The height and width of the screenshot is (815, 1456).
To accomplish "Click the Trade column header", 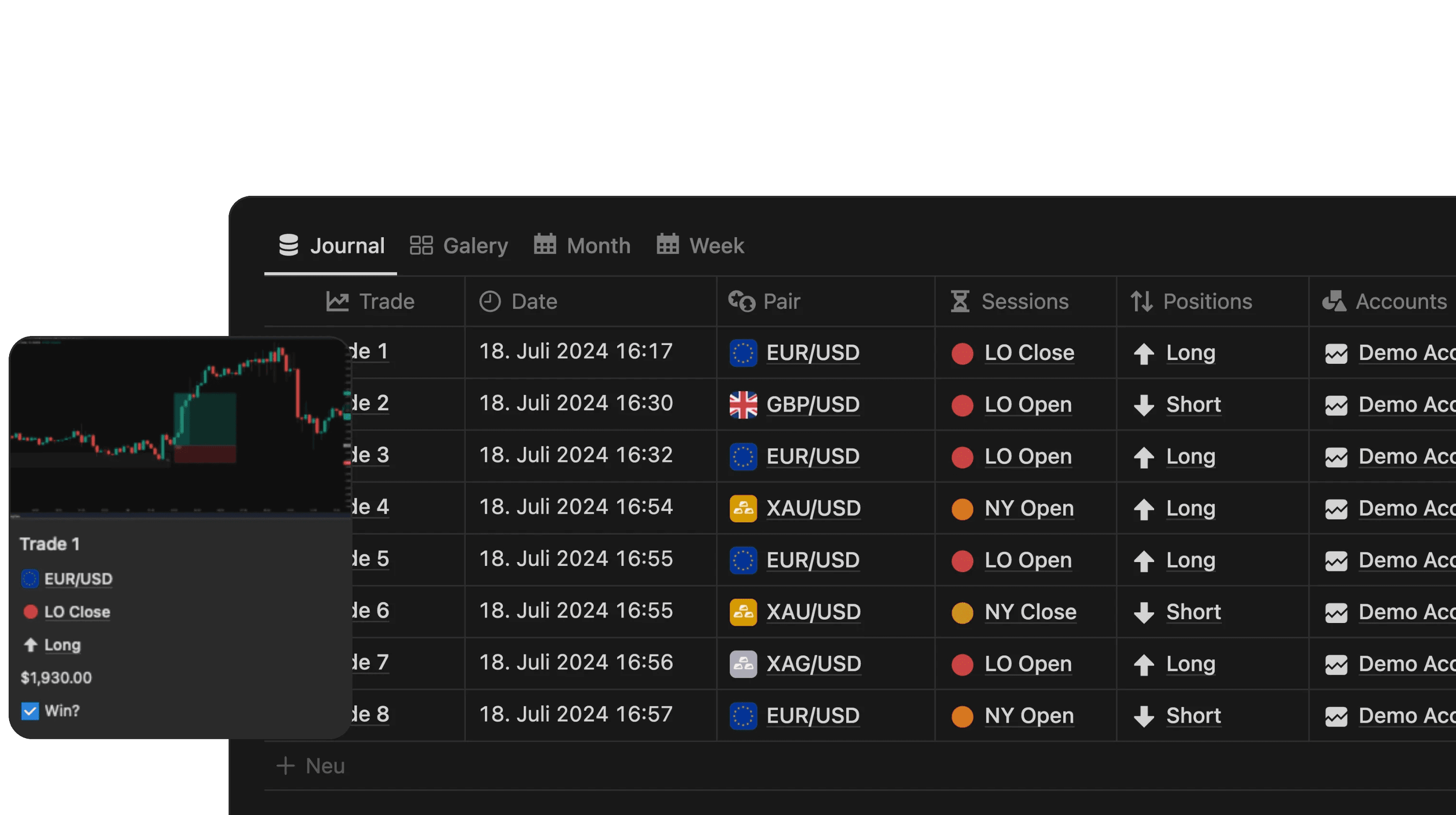I will tap(370, 301).
